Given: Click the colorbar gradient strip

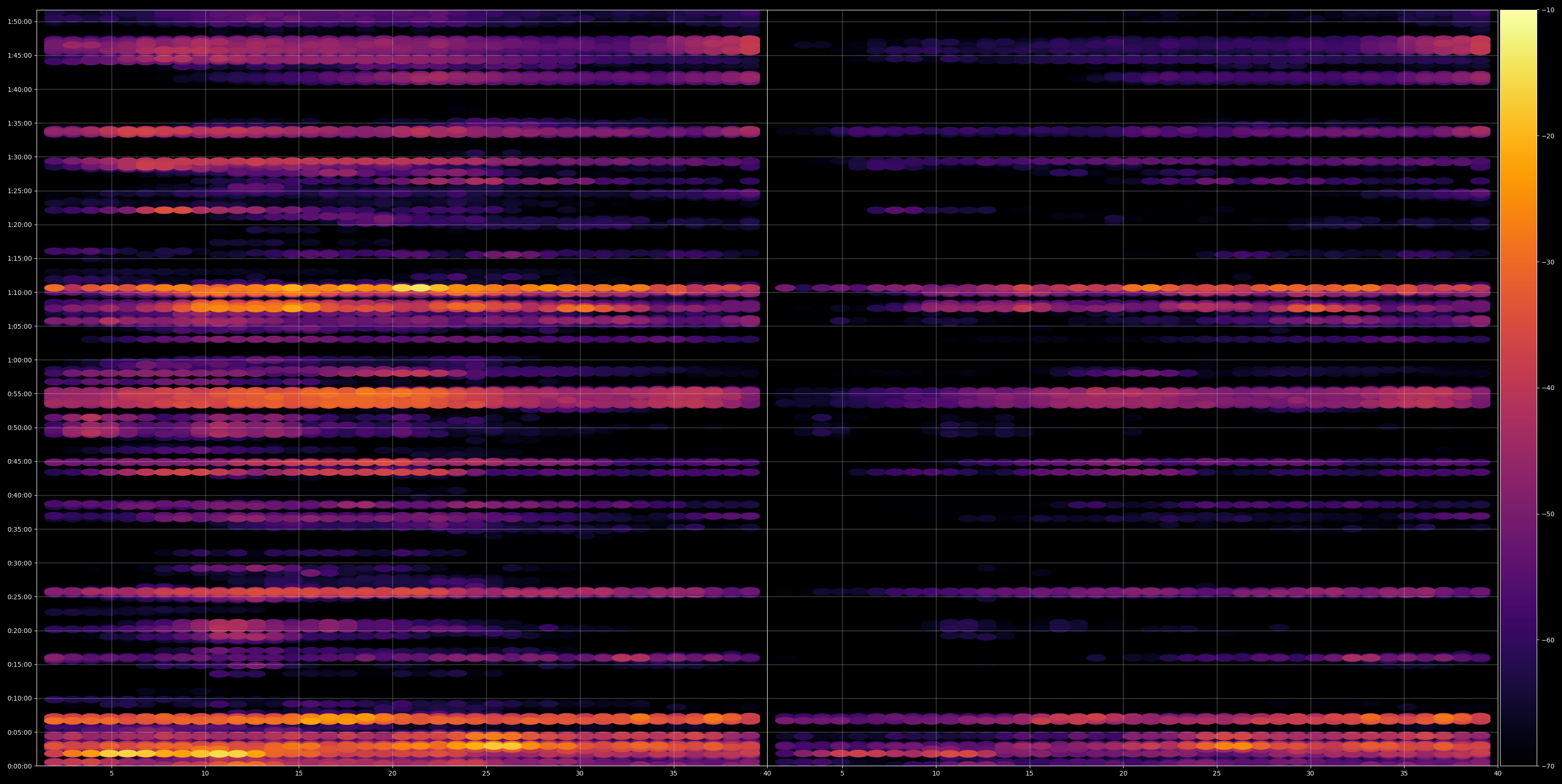Looking at the screenshot, I should (x=1518, y=388).
